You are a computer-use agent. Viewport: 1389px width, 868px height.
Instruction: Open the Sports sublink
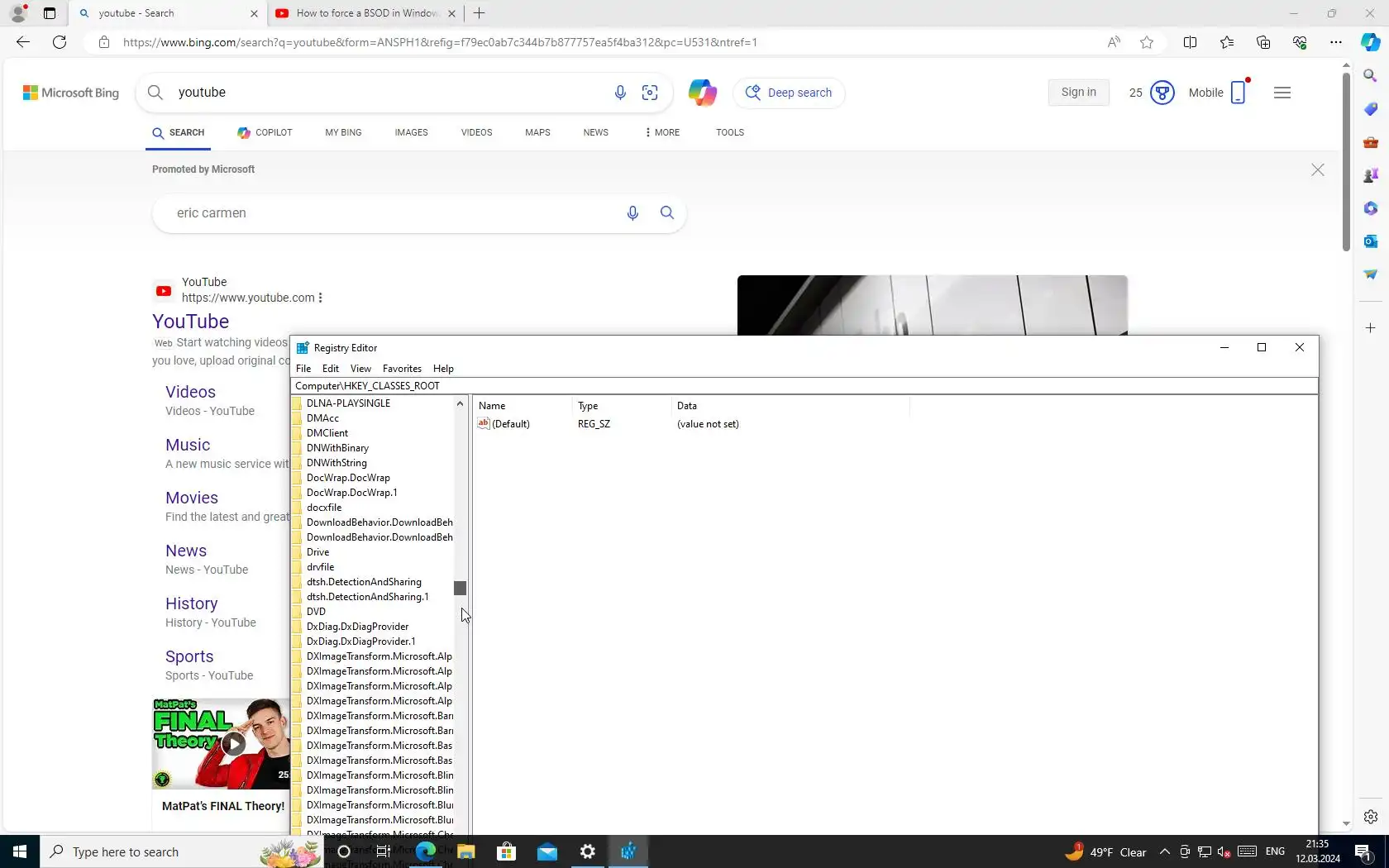pos(189,656)
